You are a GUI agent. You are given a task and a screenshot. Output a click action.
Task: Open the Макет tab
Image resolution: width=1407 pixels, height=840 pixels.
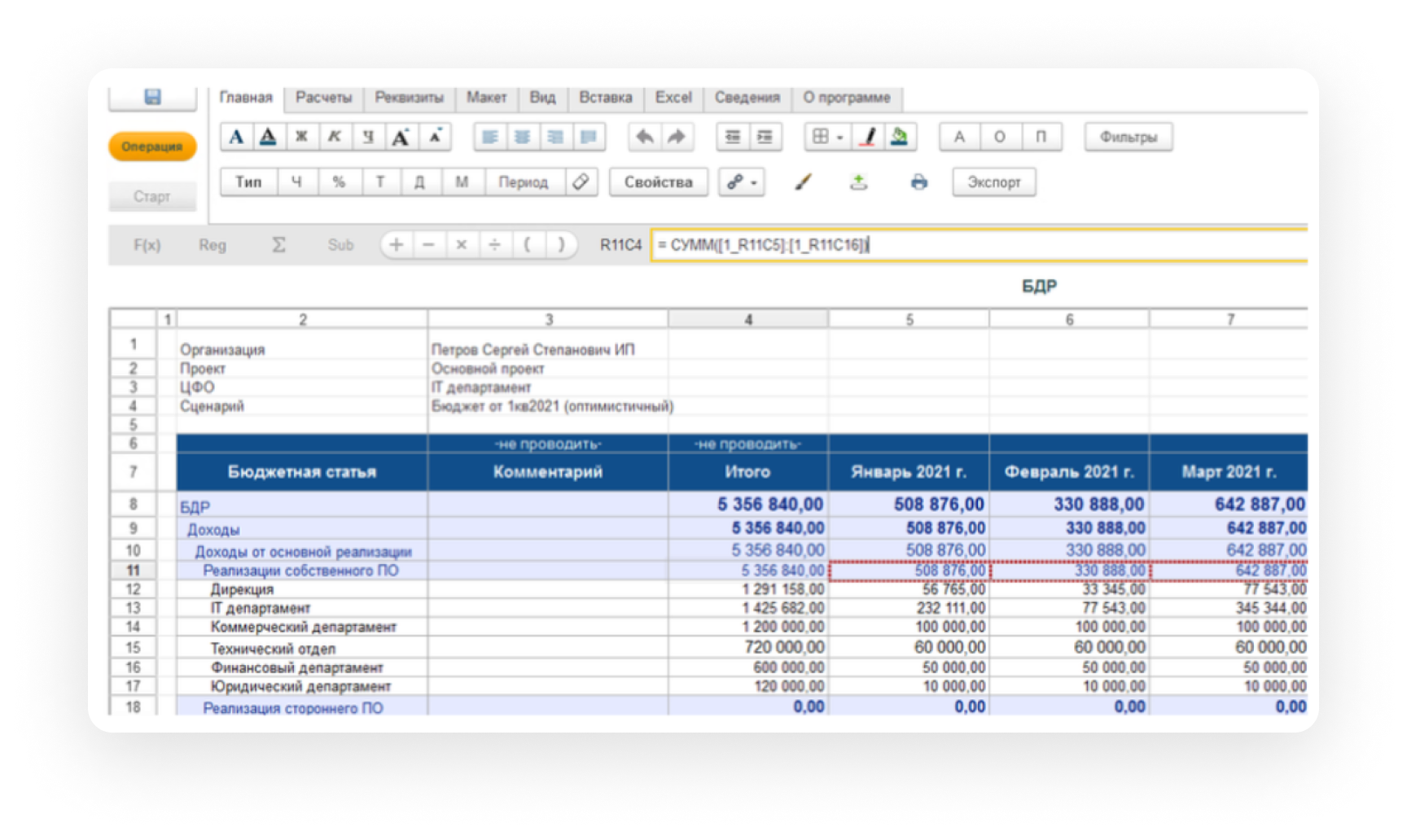pos(486,98)
